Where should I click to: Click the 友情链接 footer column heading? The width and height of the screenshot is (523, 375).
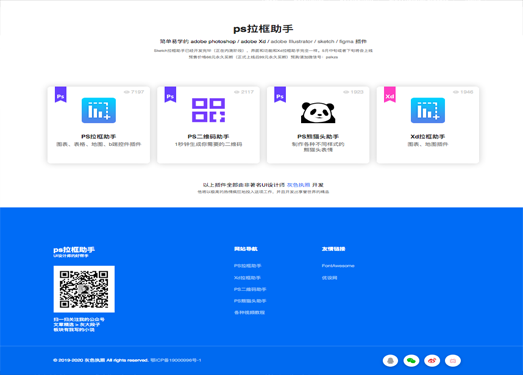coord(334,249)
